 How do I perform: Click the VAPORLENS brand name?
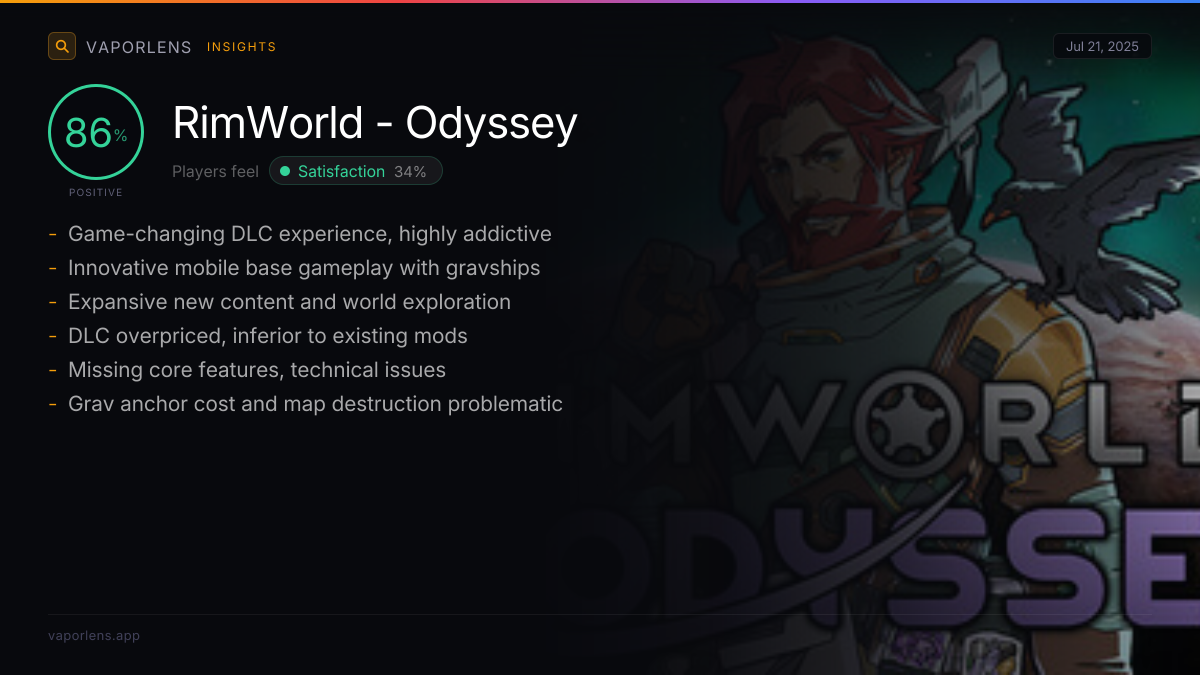click(139, 47)
